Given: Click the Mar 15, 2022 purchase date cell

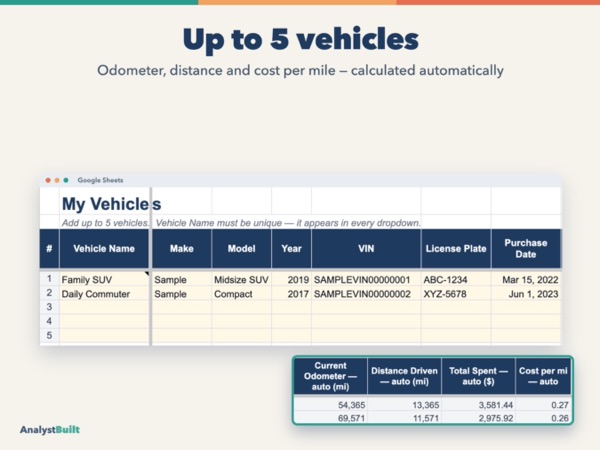Looking at the screenshot, I should pos(526,280).
